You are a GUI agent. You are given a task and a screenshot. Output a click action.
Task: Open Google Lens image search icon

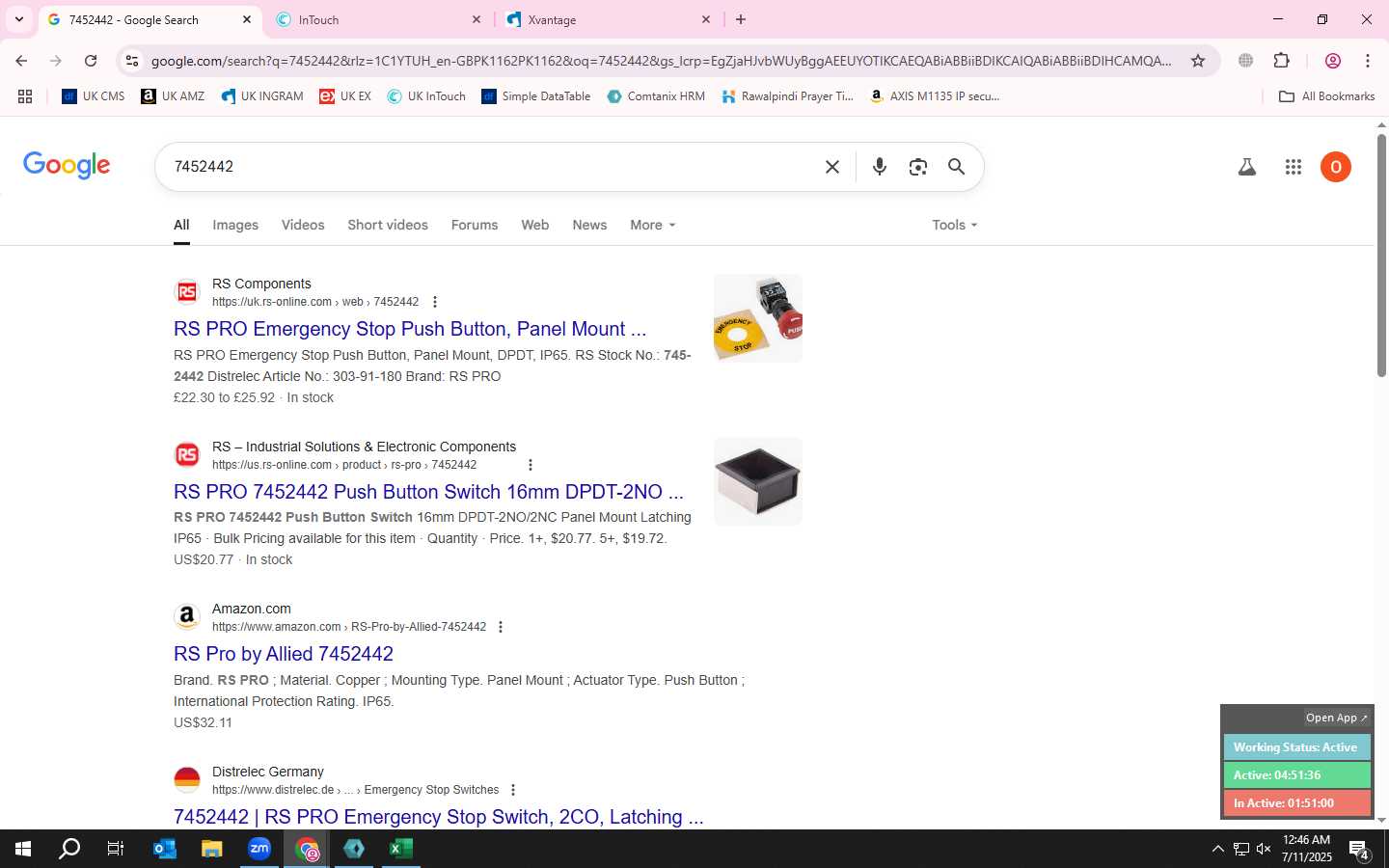click(918, 167)
